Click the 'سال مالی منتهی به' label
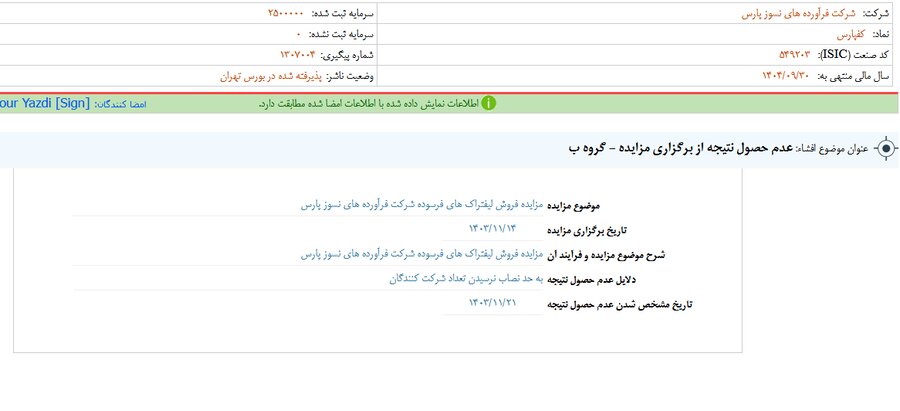 [x=851, y=76]
